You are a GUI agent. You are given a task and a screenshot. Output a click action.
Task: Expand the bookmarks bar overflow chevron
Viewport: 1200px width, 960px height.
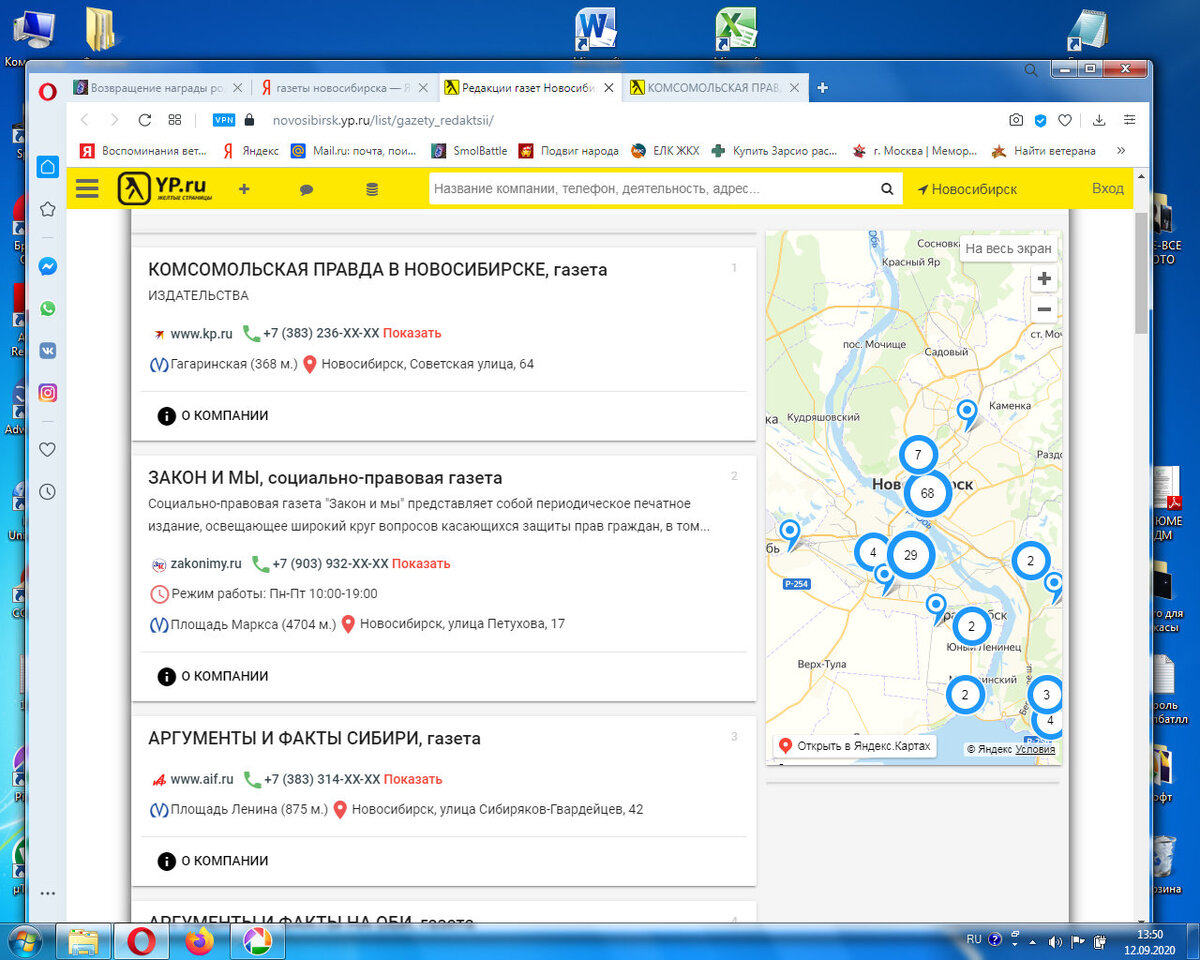pos(1121,151)
